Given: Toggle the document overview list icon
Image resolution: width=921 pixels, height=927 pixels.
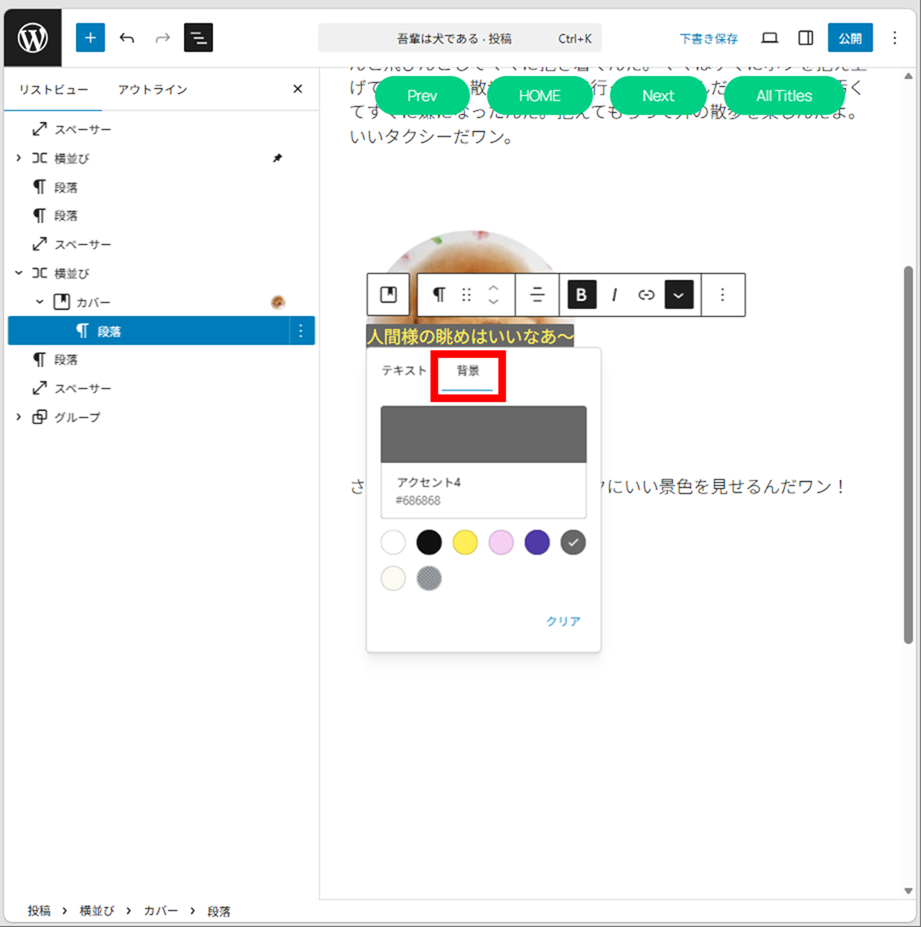Looking at the screenshot, I should (198, 38).
